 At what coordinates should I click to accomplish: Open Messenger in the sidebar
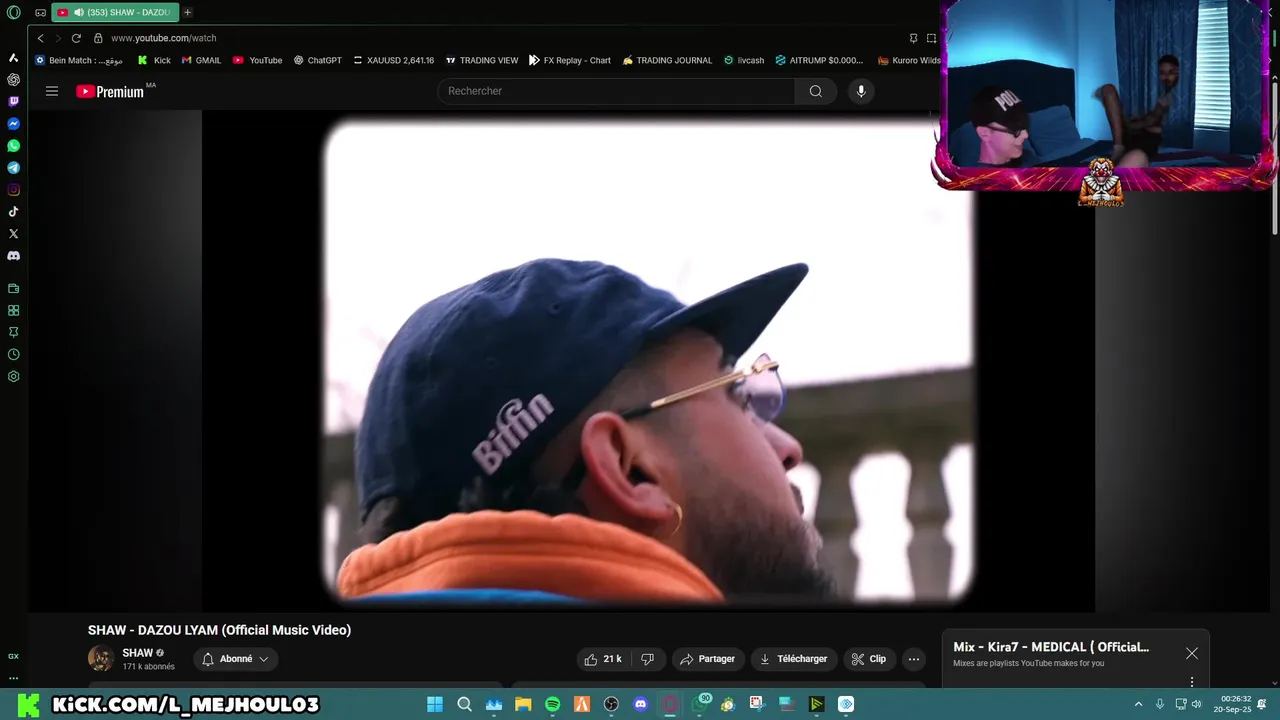coord(13,124)
